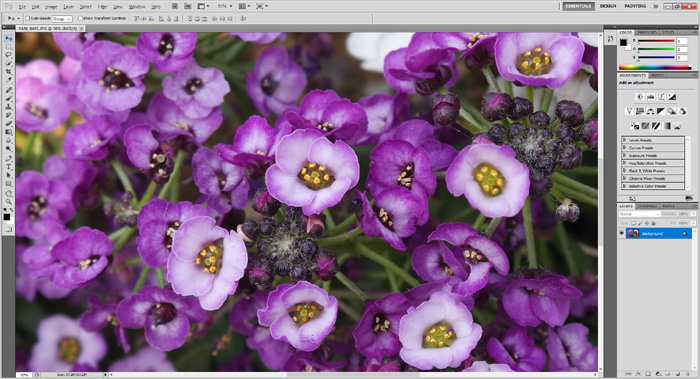The height and width of the screenshot is (379, 700).
Task: Select the Rectangular Marquee tool
Action: click(8, 46)
